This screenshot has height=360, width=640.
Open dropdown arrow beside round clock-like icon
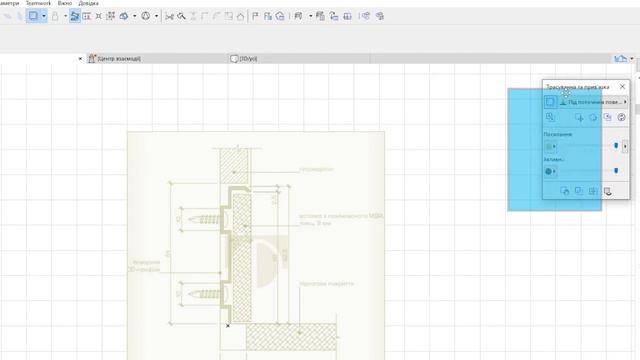tap(156, 16)
